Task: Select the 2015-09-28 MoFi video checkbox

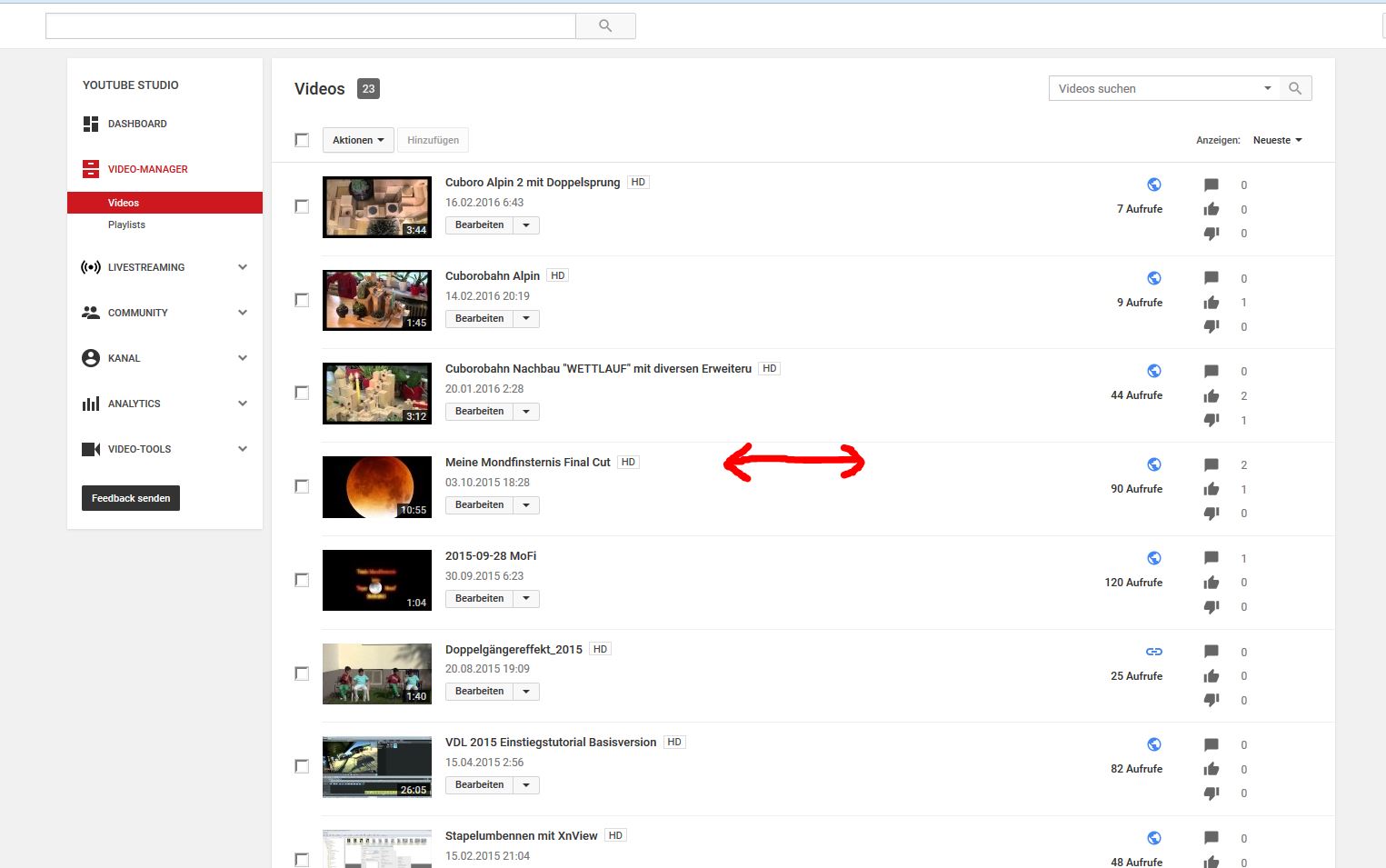Action: (302, 580)
